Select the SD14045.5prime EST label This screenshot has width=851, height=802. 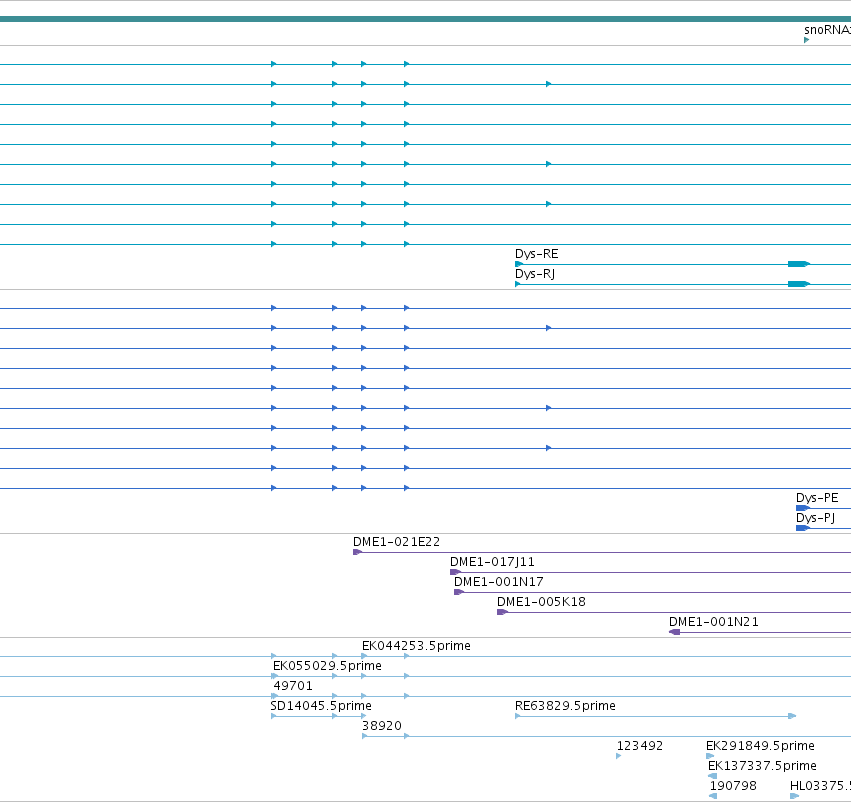click(321, 706)
